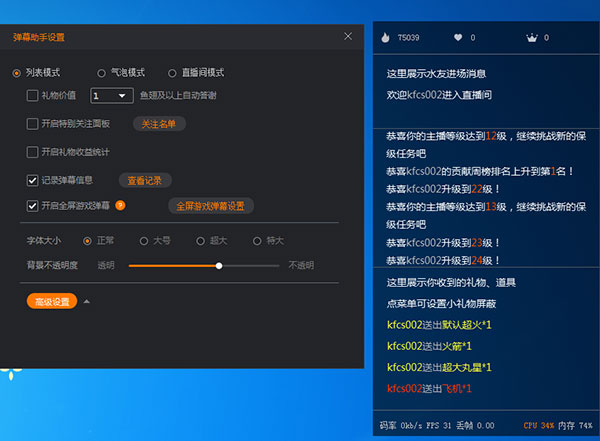
Task: Select 列表模式 radio button
Action: point(17,73)
